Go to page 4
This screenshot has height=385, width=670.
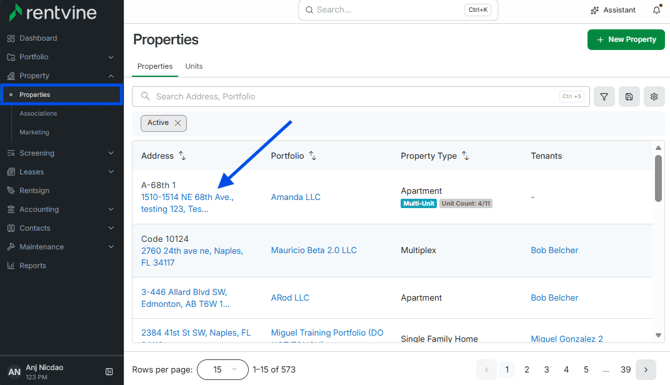coord(566,370)
